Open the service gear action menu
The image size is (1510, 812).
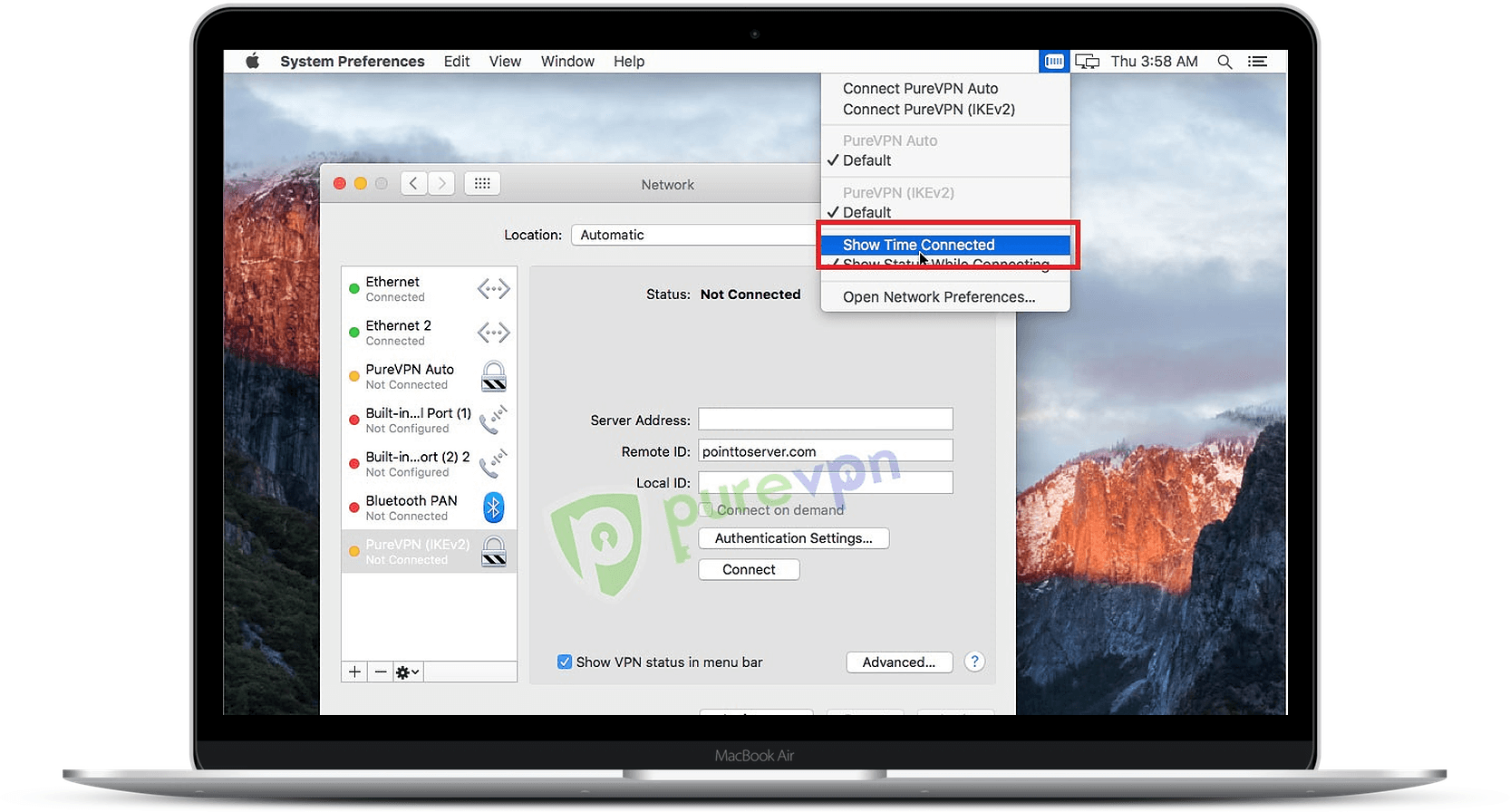click(408, 672)
